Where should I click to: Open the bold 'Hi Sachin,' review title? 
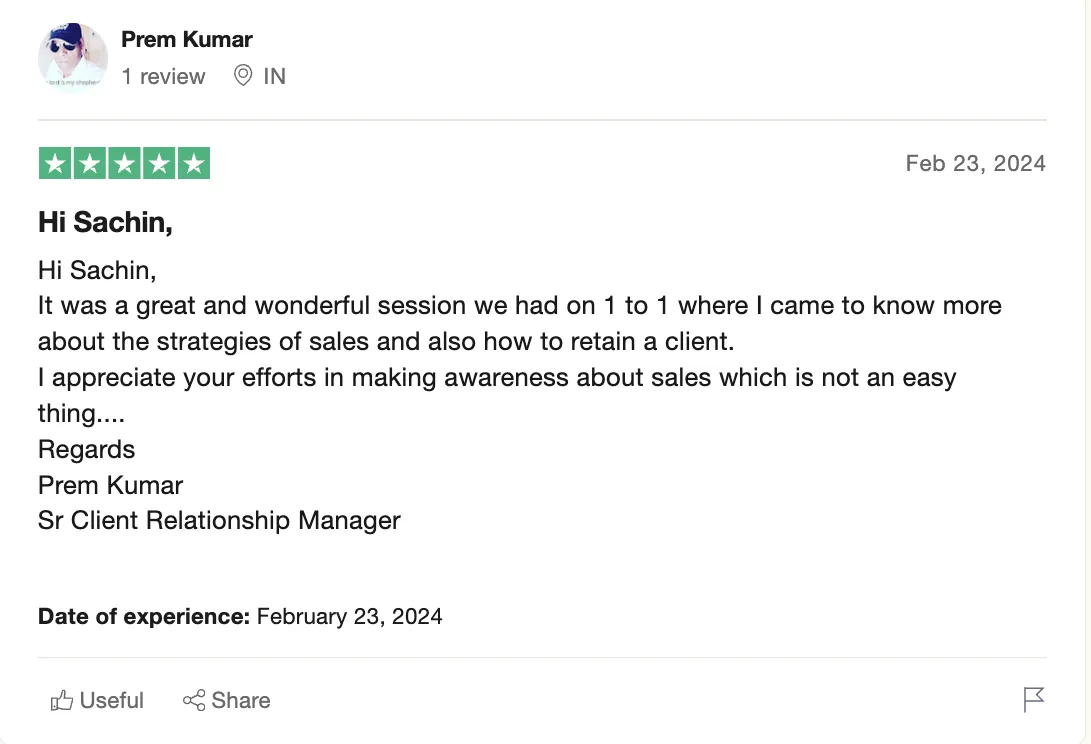105,222
